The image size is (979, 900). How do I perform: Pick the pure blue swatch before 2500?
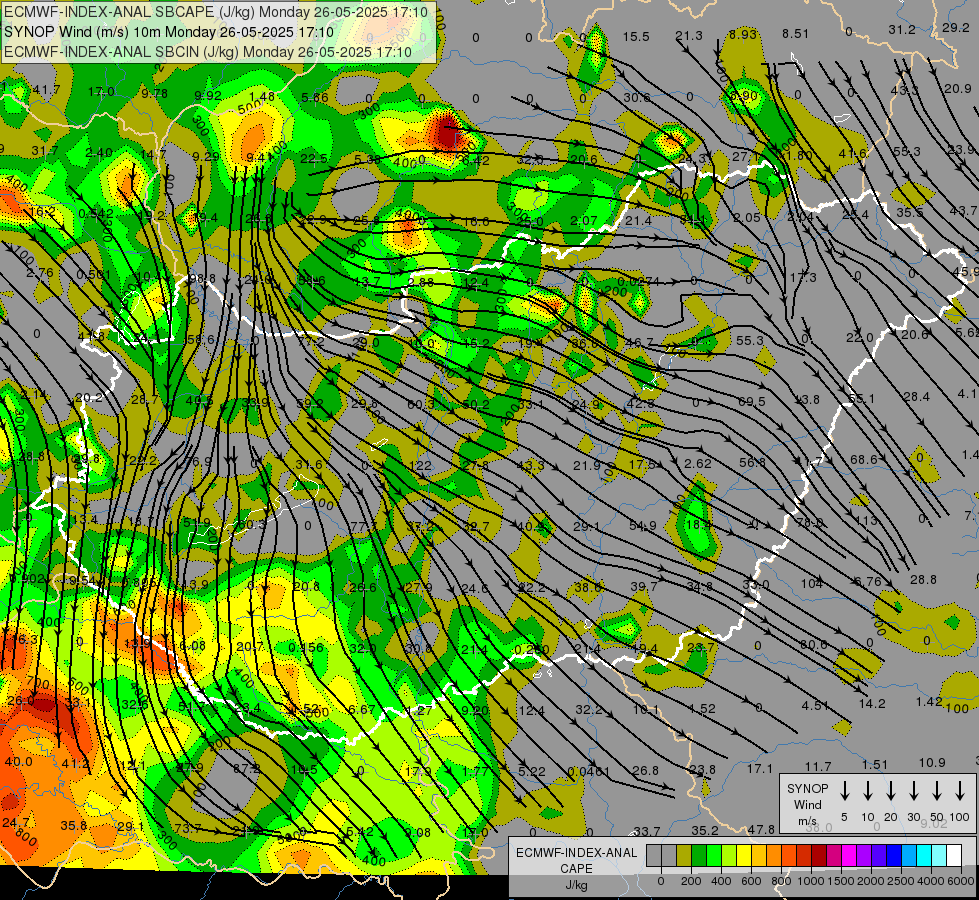pos(893,855)
